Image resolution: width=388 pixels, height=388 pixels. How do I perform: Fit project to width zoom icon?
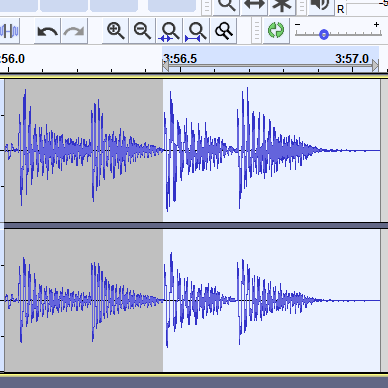coord(196,31)
